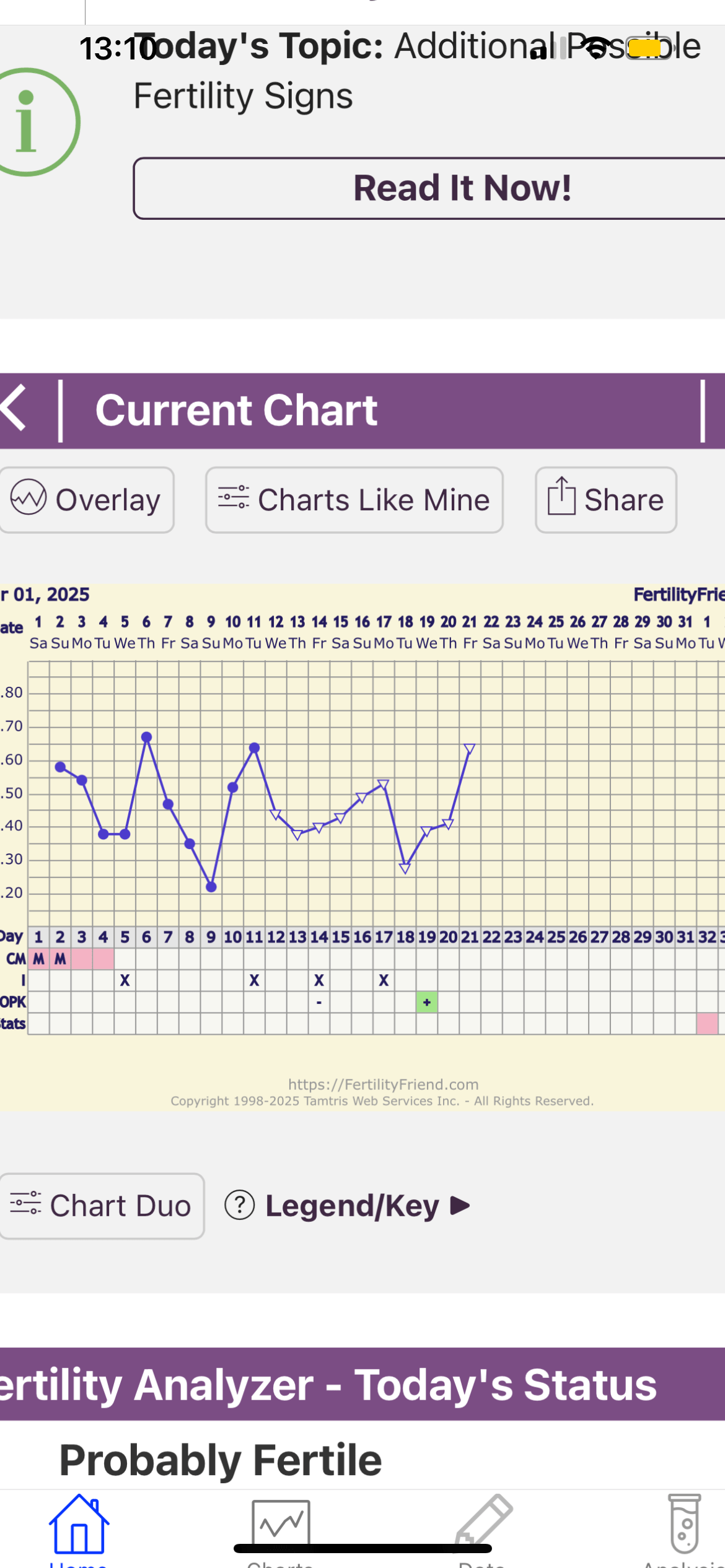This screenshot has height=1568, width=725.
Task: Tap the green positive OPK cell
Action: [x=427, y=1001]
